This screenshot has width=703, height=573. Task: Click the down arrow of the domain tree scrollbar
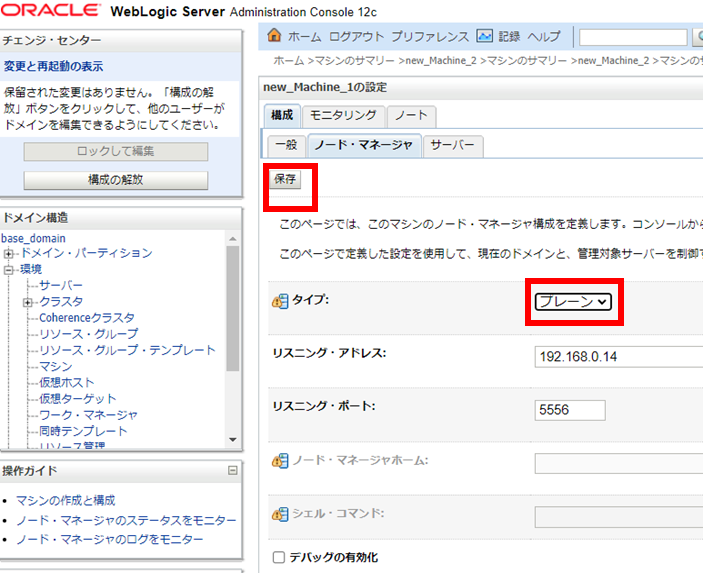coord(233,439)
